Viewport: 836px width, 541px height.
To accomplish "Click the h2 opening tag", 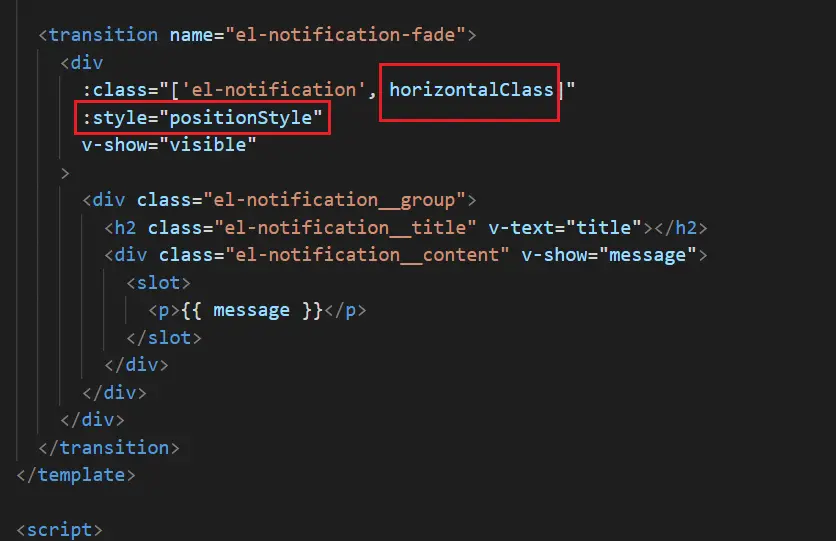I will [120, 228].
